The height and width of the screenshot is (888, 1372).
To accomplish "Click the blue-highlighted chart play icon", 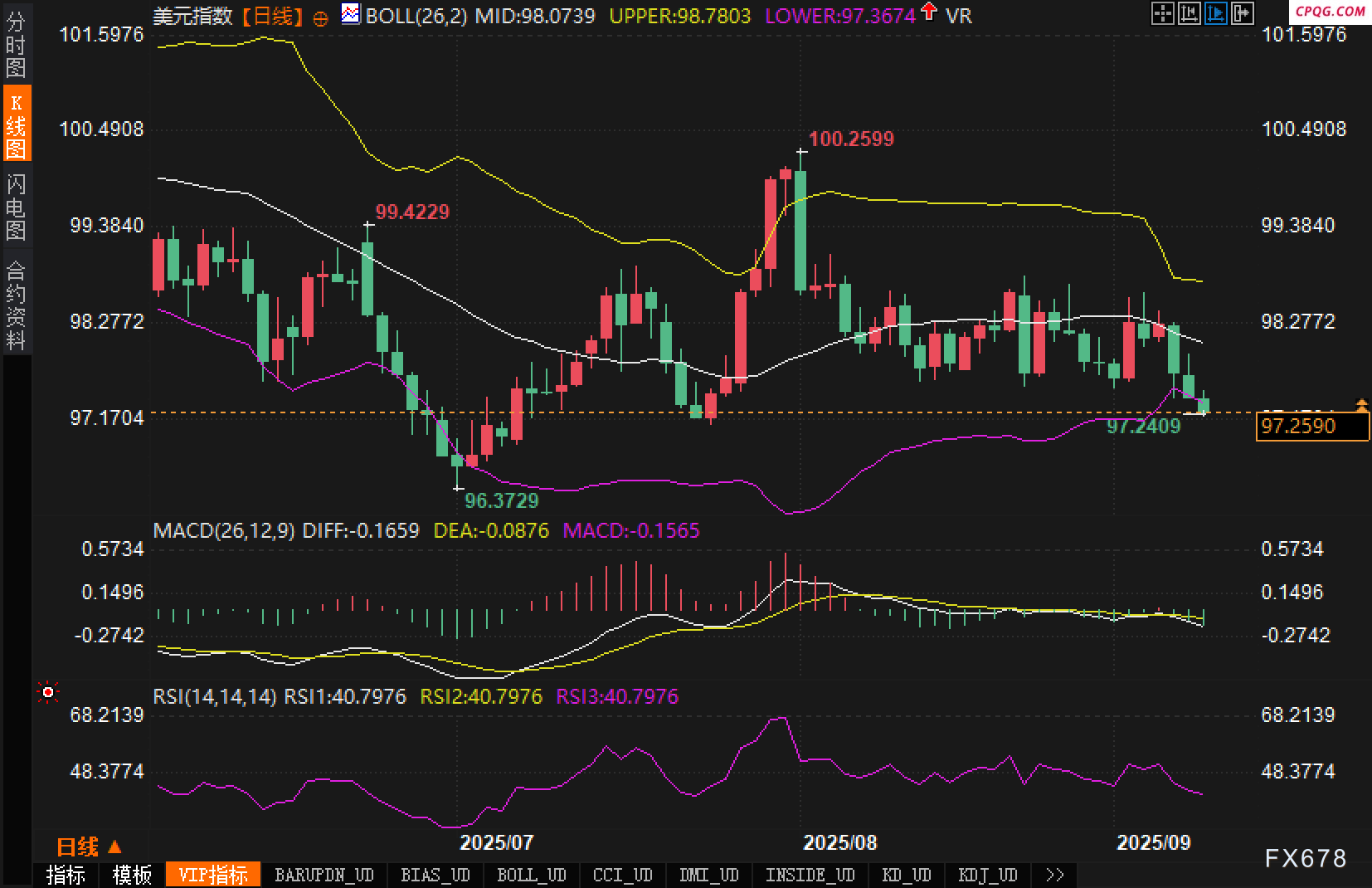I will click(x=1216, y=13).
